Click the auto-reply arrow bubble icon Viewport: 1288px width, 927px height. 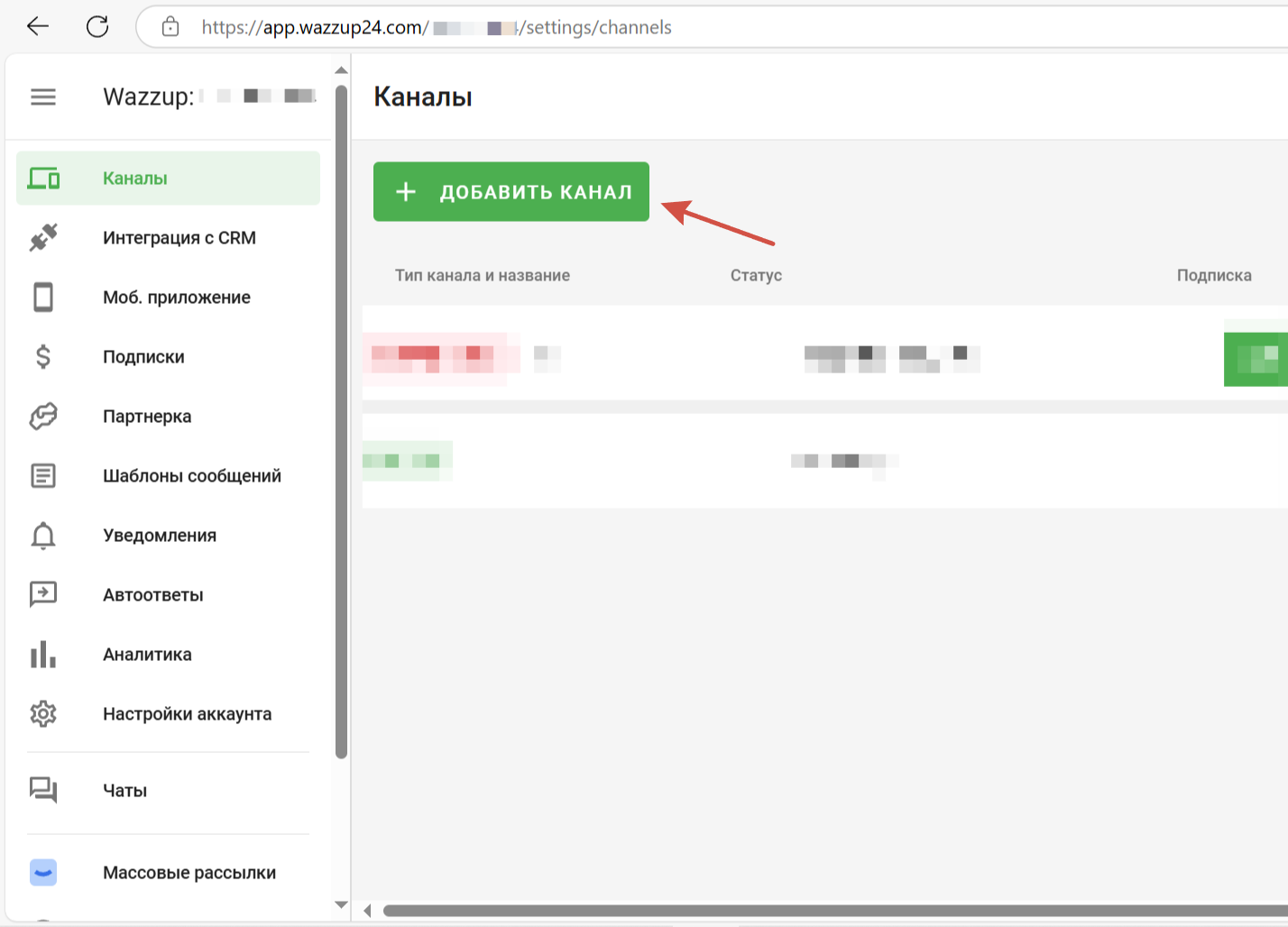[x=43, y=594]
